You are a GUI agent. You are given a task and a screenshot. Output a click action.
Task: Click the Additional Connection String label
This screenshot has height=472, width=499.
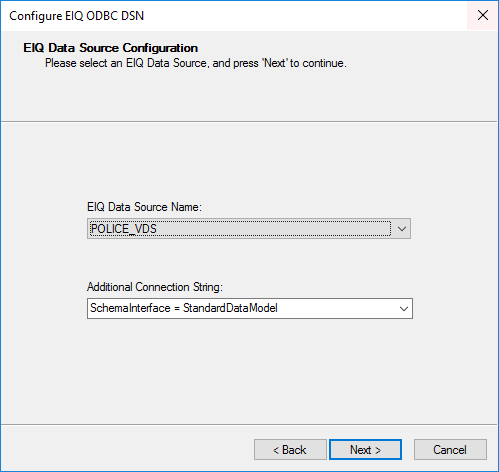[155, 287]
